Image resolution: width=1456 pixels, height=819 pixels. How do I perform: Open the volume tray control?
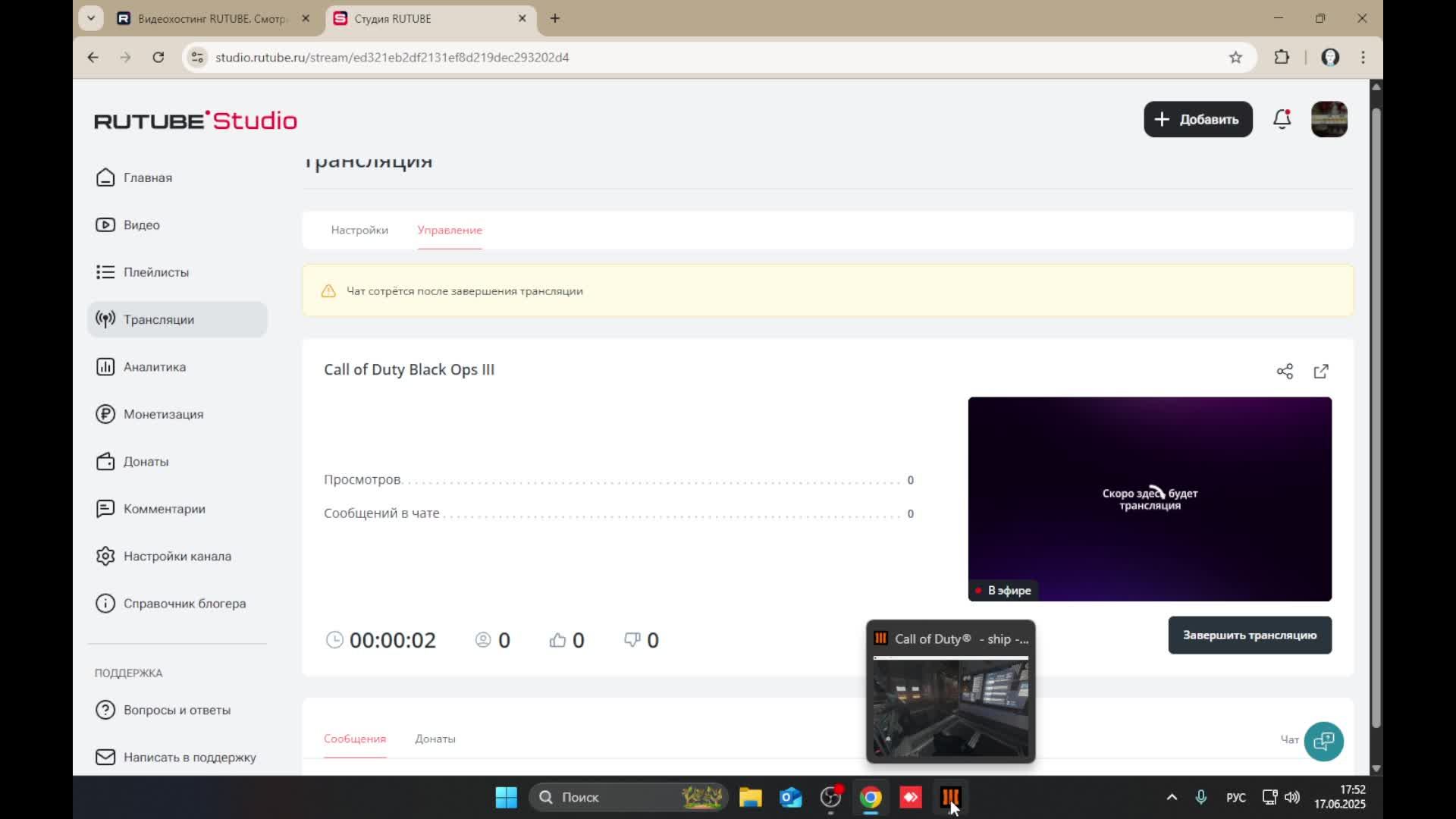[x=1292, y=797]
